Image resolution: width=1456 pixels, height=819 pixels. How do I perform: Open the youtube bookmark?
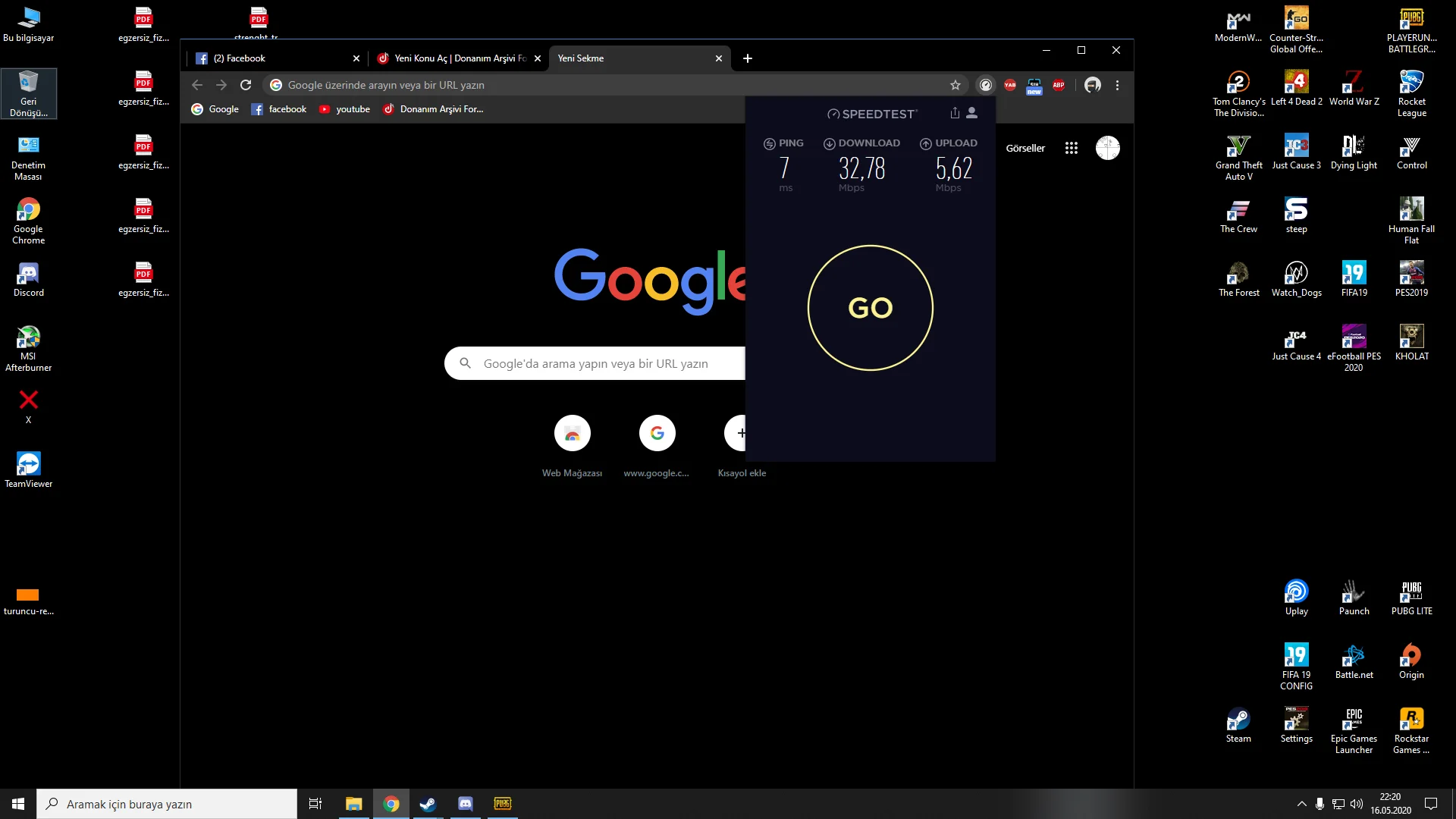coord(345,109)
